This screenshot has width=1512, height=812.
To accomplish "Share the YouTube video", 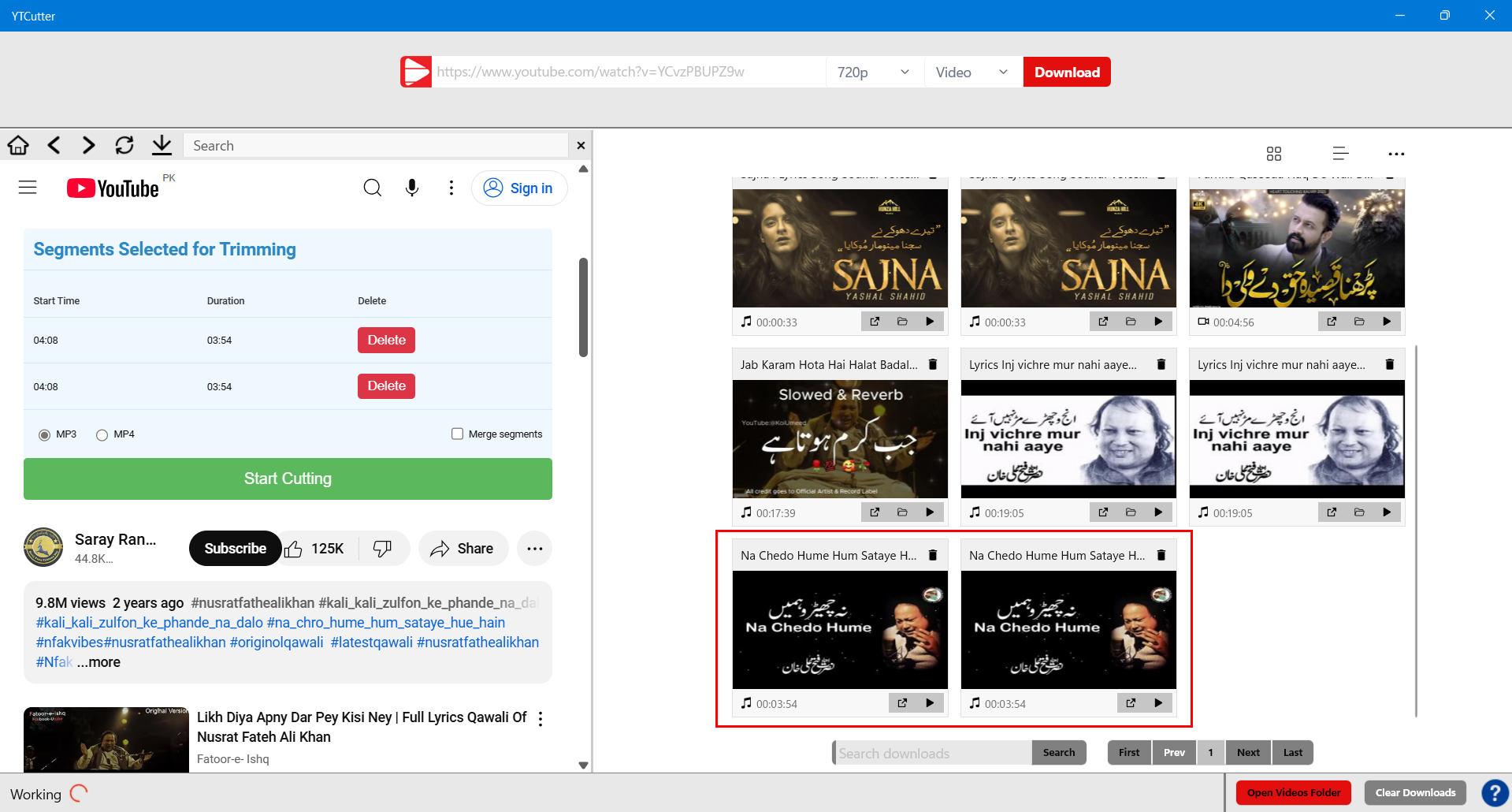I will [463, 549].
